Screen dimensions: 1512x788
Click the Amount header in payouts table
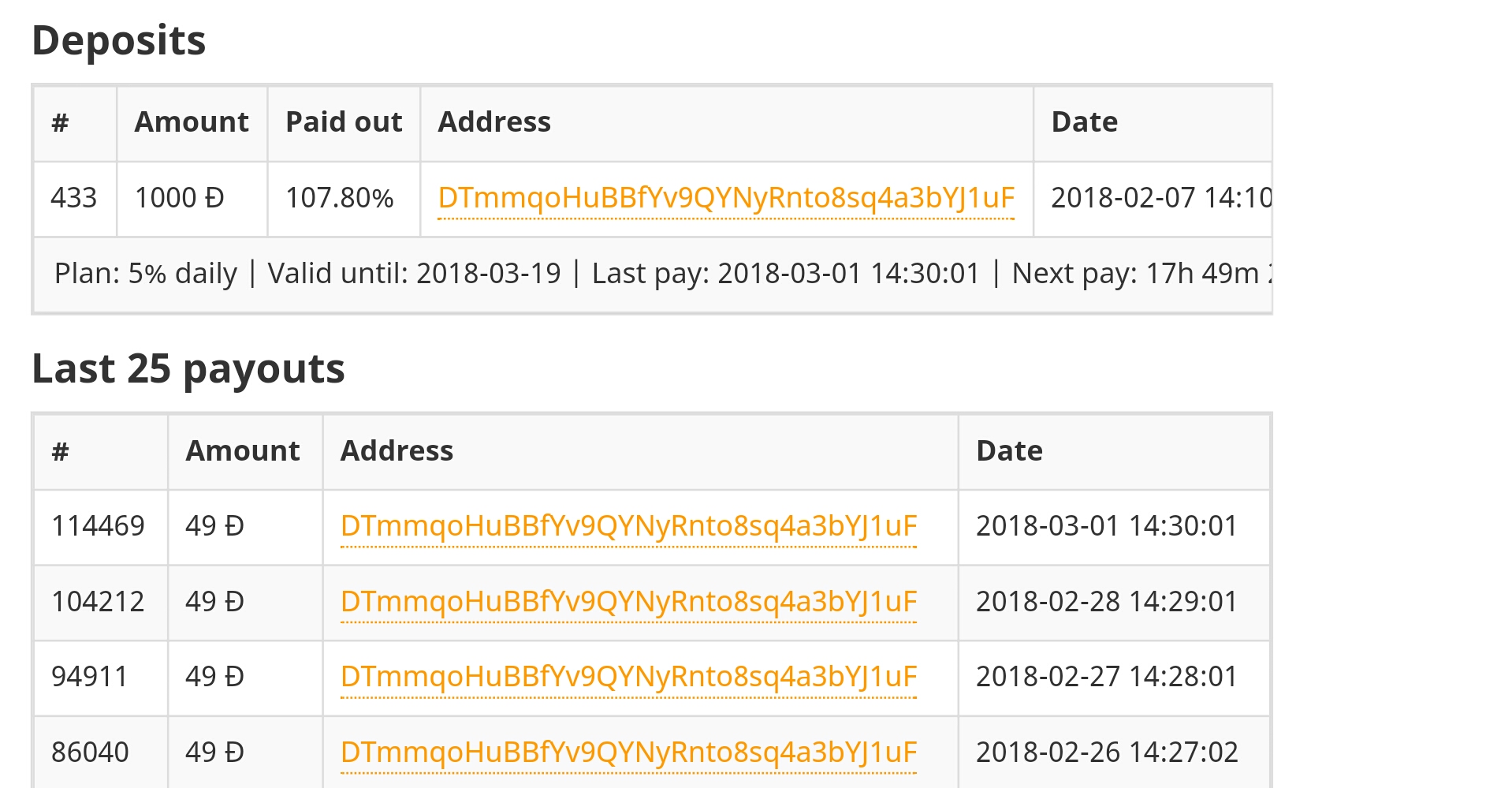[x=244, y=451]
